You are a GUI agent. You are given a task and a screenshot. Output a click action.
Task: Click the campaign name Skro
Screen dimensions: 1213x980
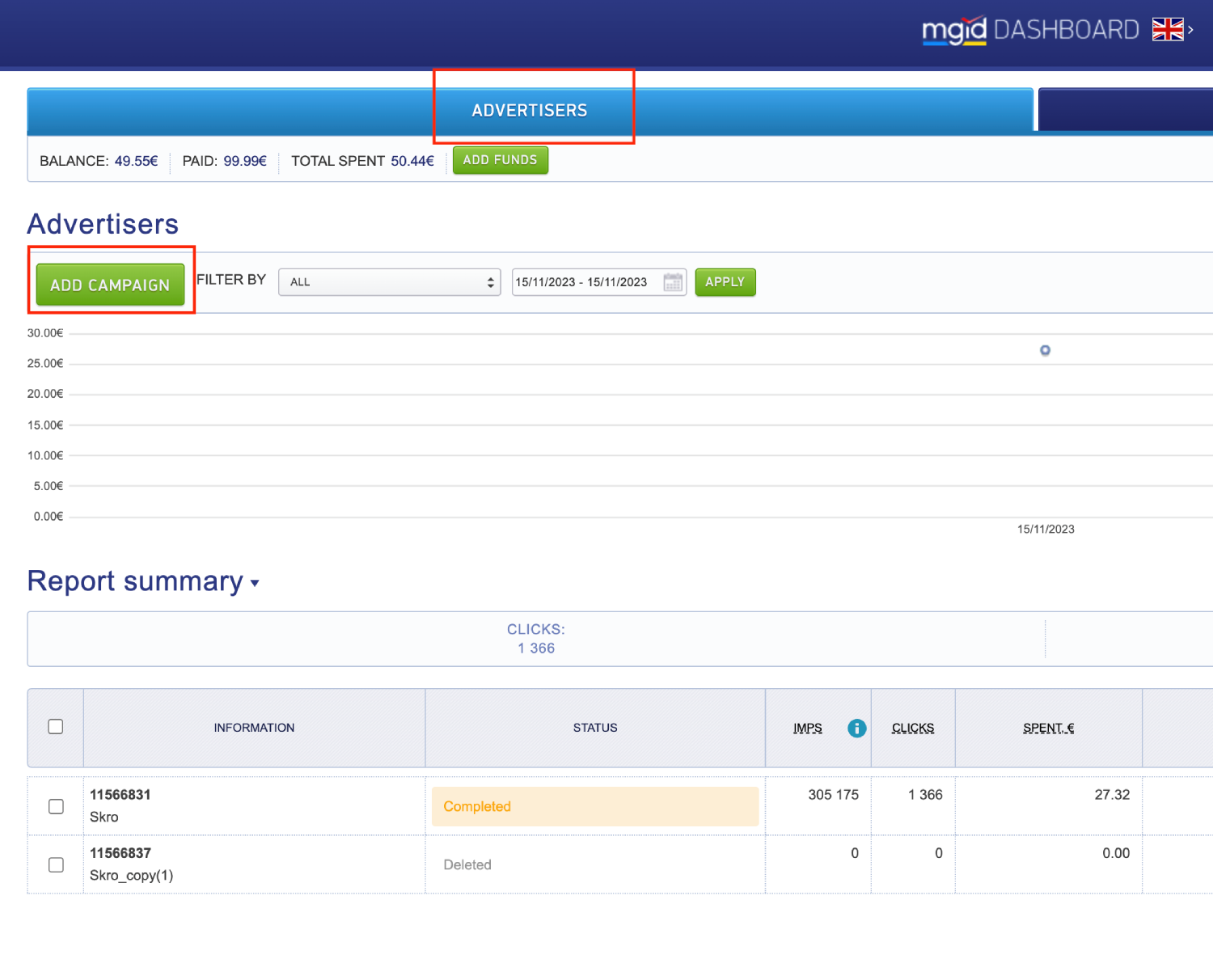(104, 817)
